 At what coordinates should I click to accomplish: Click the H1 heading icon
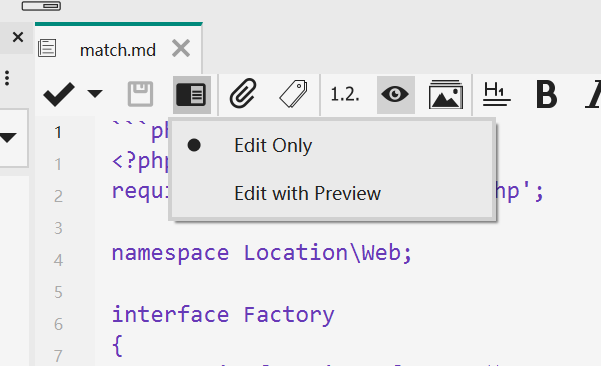(496, 94)
